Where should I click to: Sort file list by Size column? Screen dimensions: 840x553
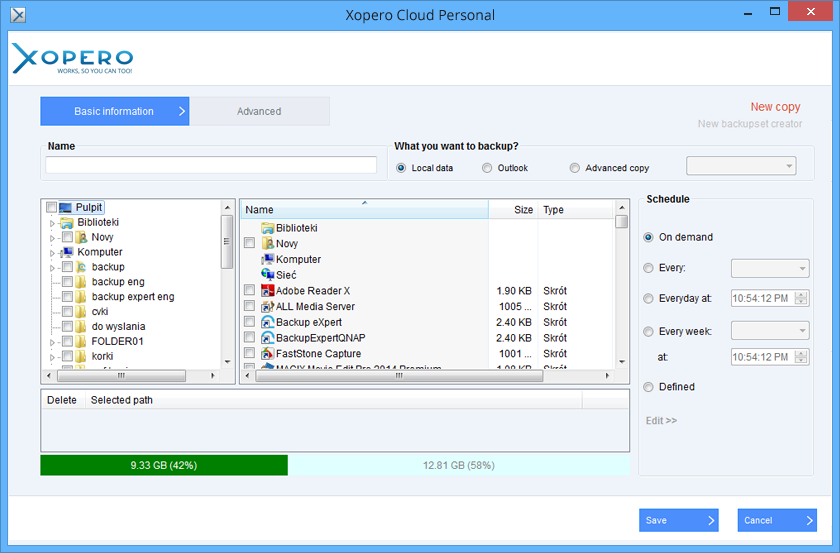513,210
